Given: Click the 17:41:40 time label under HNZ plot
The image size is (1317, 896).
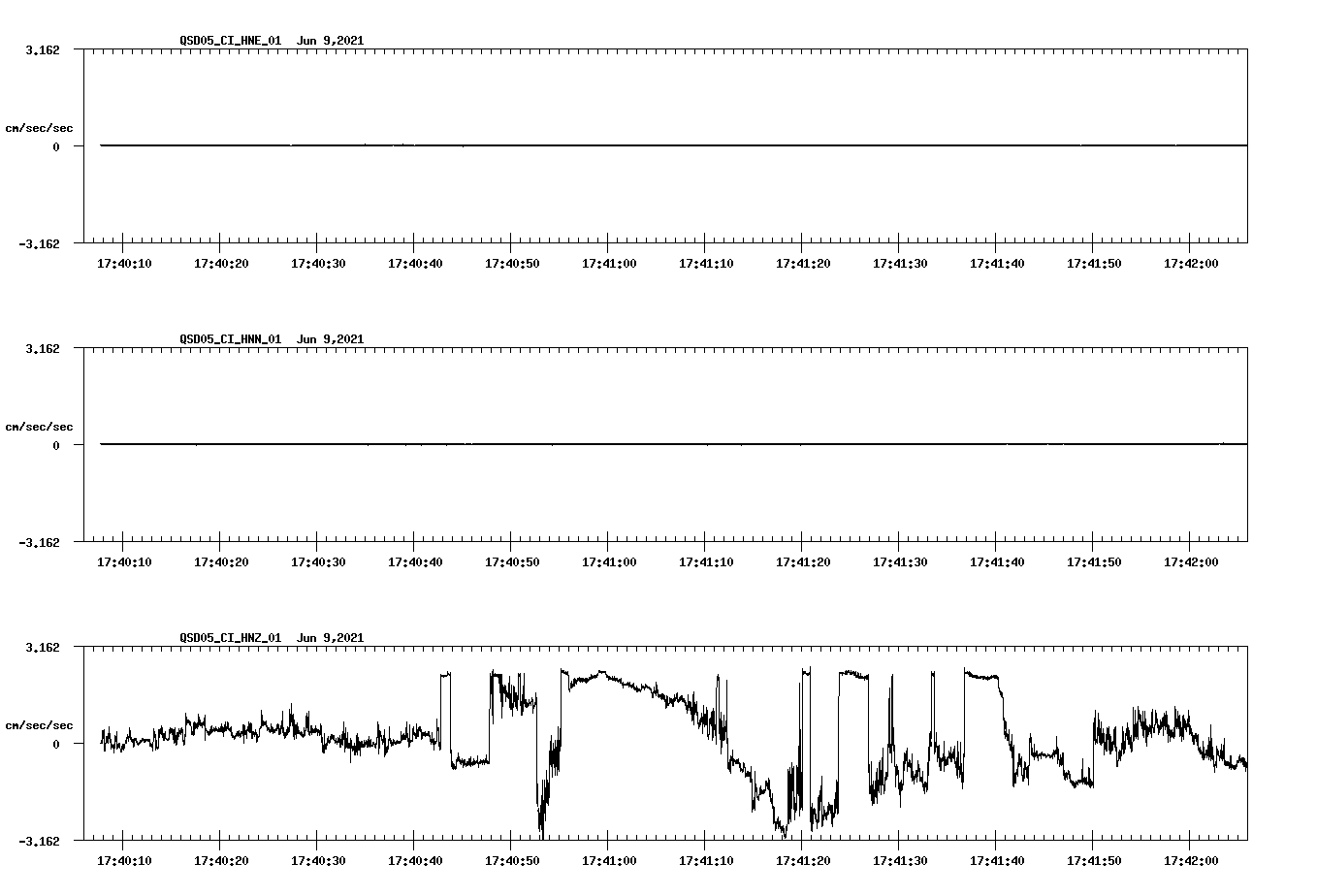Looking at the screenshot, I should [x=997, y=861].
